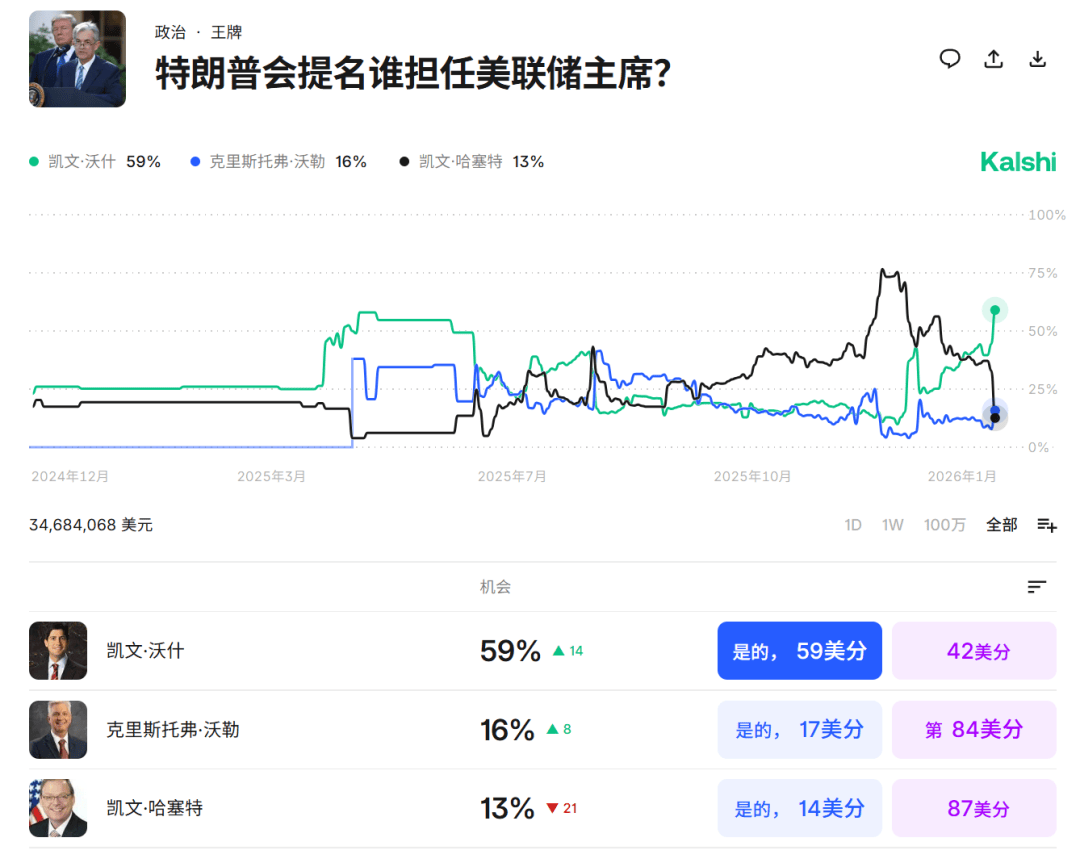
Task: Click the 凯文·沃什 portrait thumbnail
Action: click(58, 651)
